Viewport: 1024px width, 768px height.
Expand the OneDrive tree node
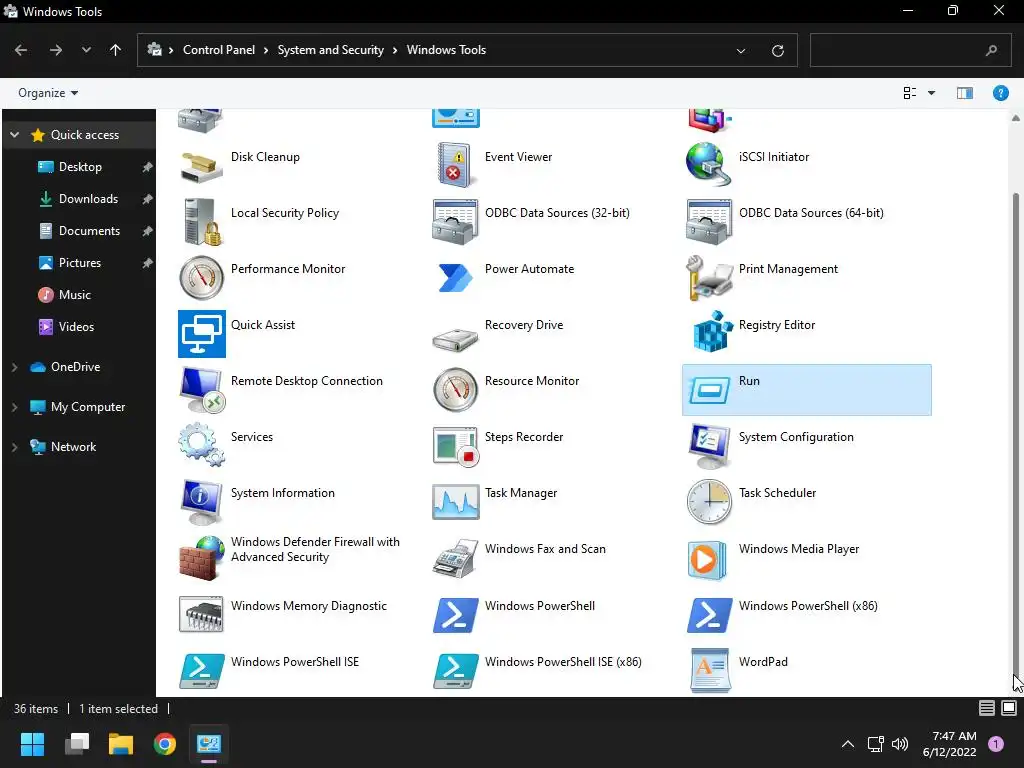[14, 368]
